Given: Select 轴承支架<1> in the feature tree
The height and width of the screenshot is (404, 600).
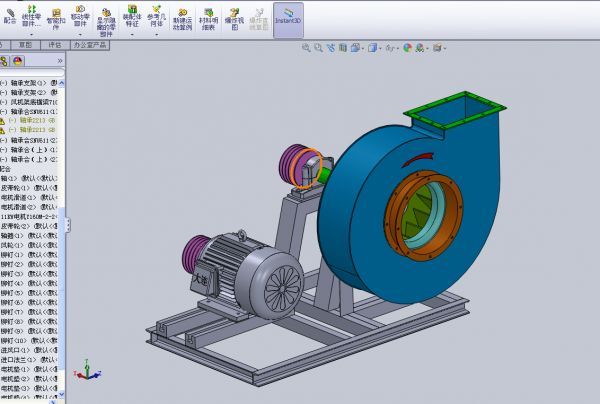Looking at the screenshot, I should (29, 83).
